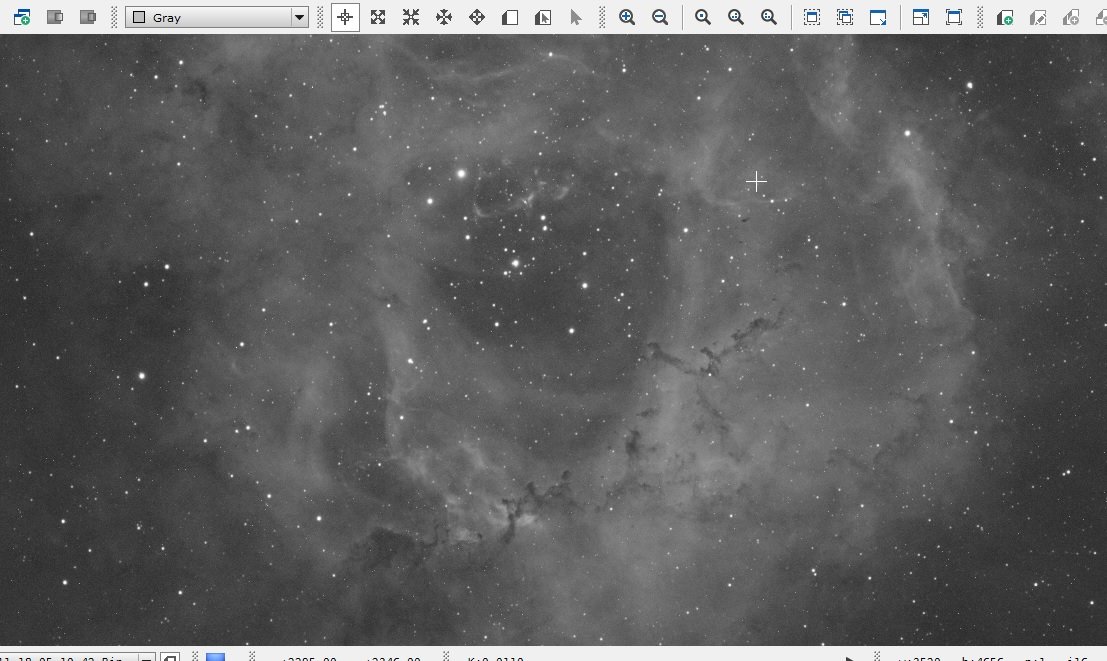Click the four inward diagonal arrows icon
Screen dimensions: 1107x661
[x=411, y=17]
